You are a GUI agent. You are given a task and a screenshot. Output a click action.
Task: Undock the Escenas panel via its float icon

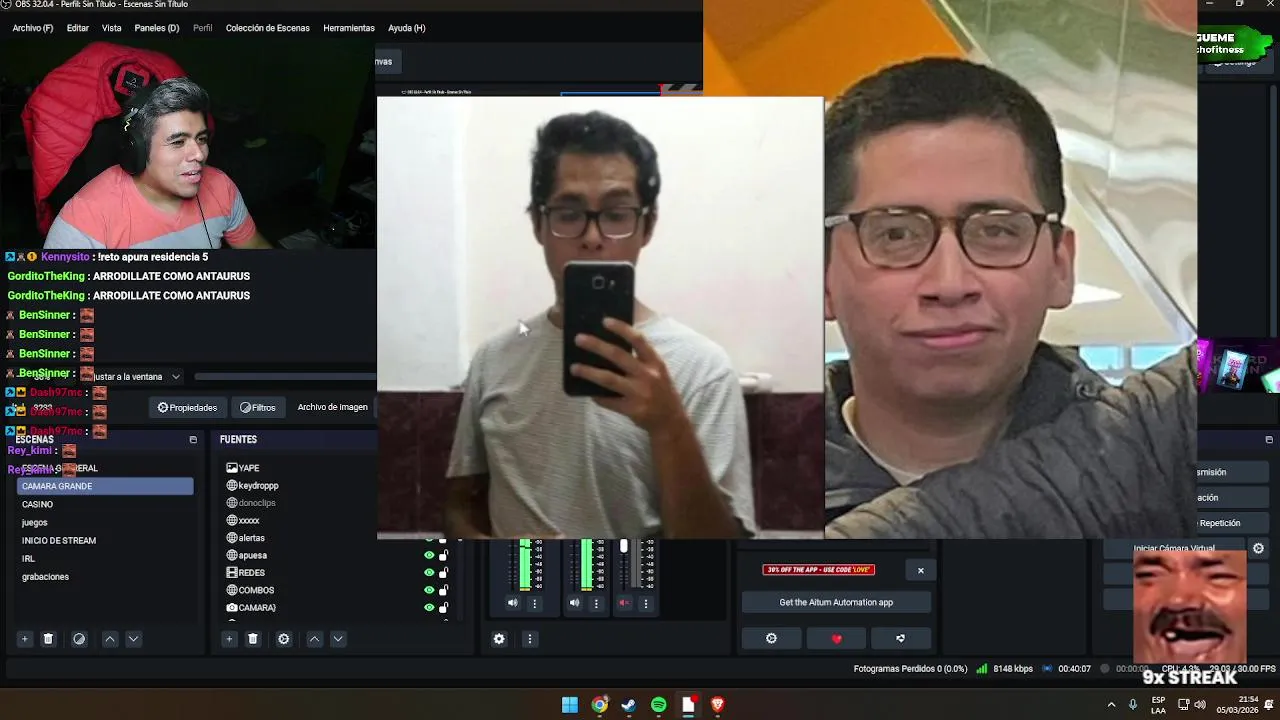[x=193, y=439]
